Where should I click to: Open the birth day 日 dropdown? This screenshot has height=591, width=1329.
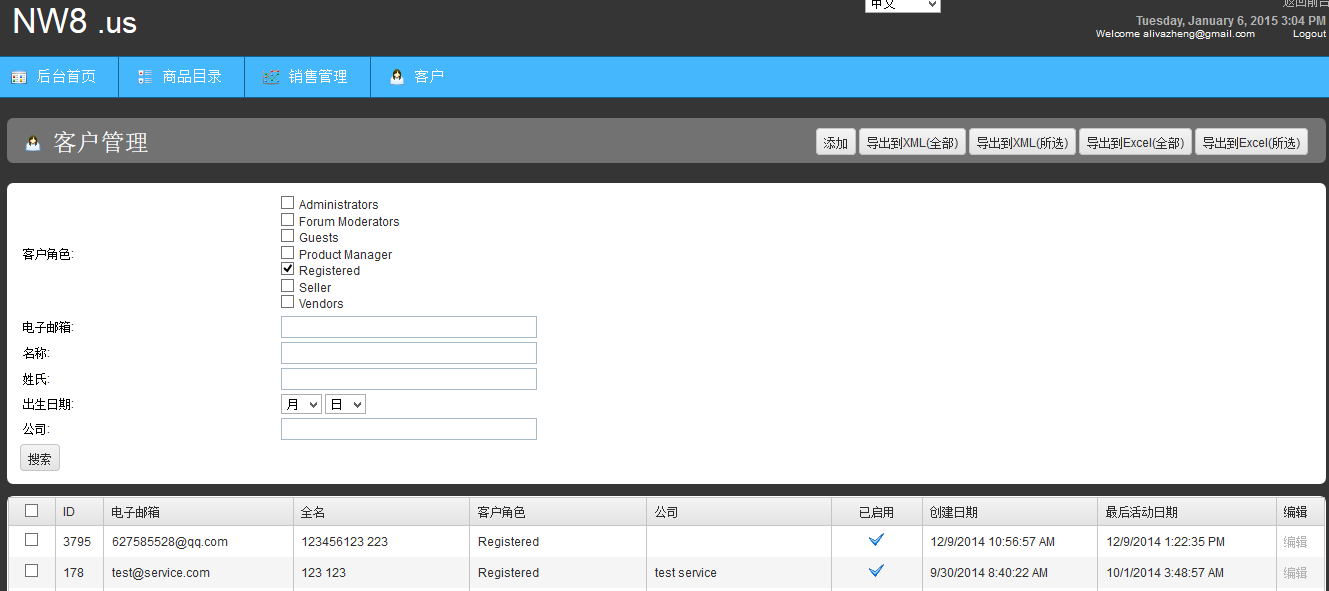click(345, 404)
